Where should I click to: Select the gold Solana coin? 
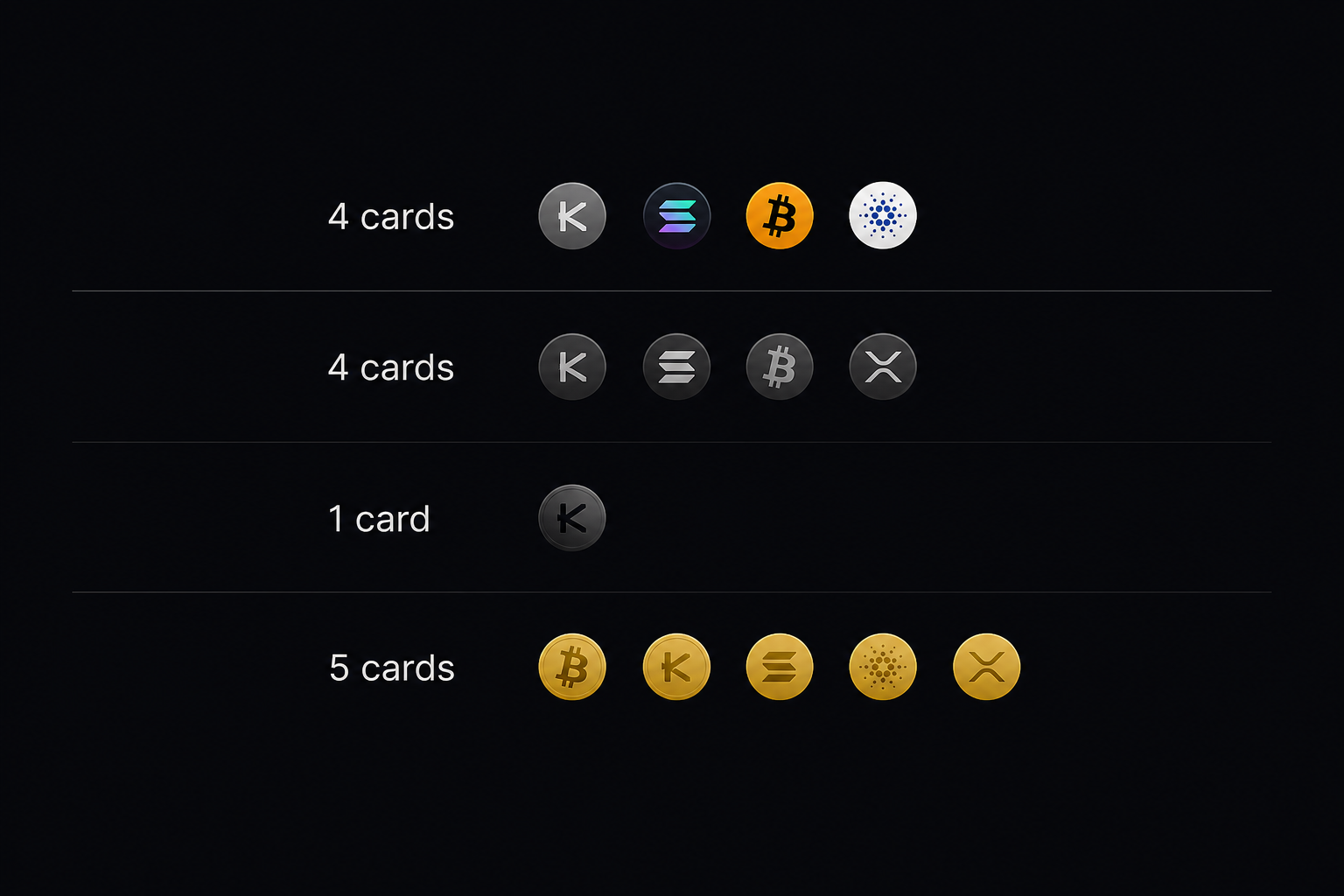coord(780,668)
